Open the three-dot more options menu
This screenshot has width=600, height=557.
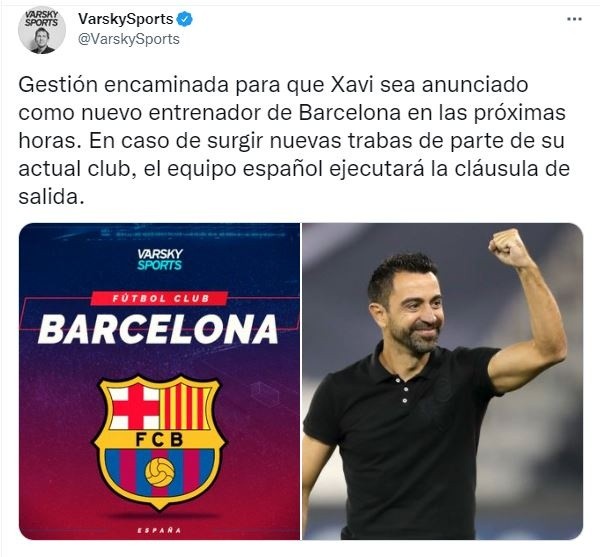574,19
